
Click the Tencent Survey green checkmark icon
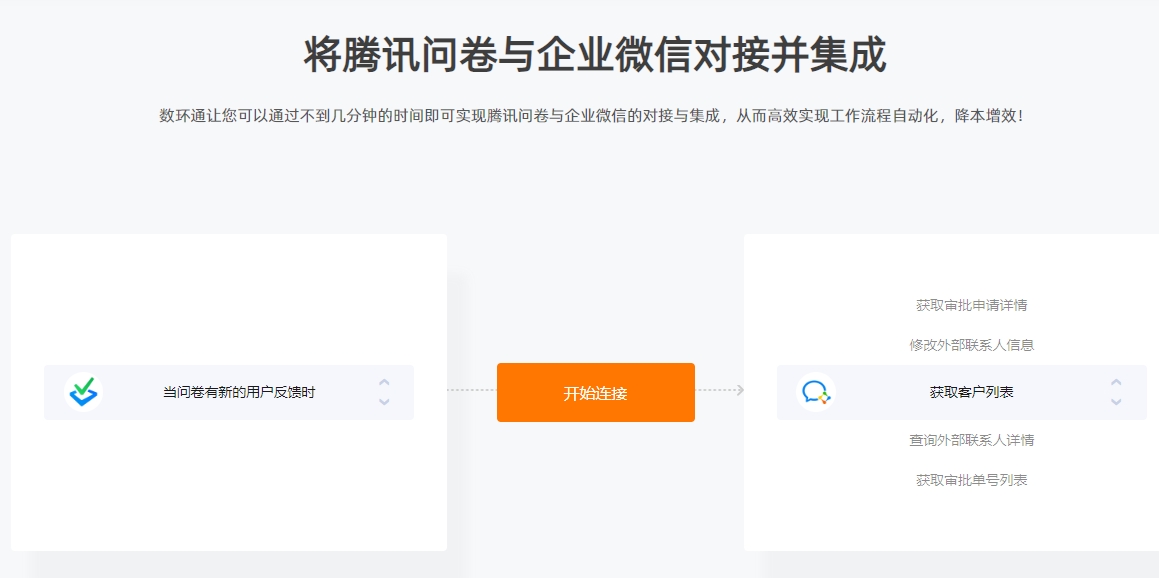[x=84, y=392]
